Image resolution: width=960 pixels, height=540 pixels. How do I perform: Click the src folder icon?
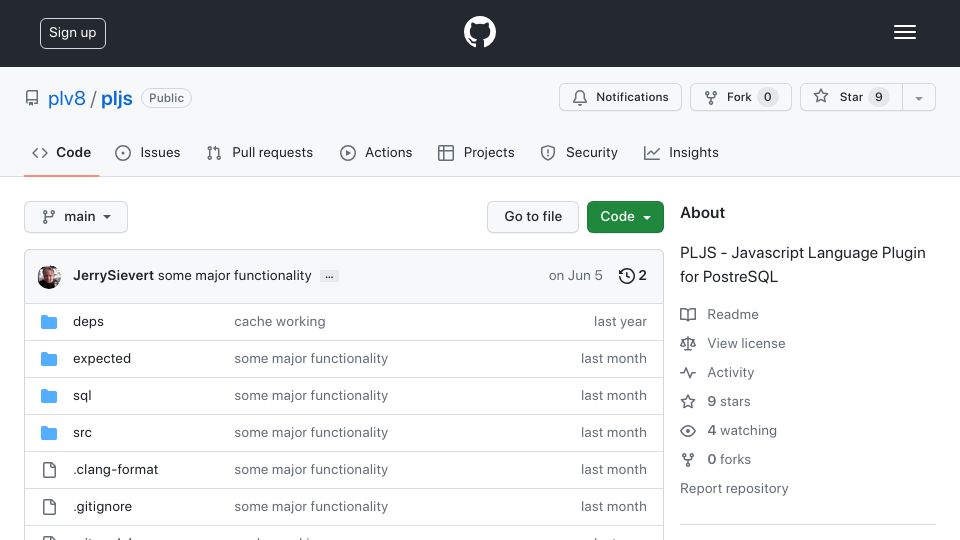[49, 433]
